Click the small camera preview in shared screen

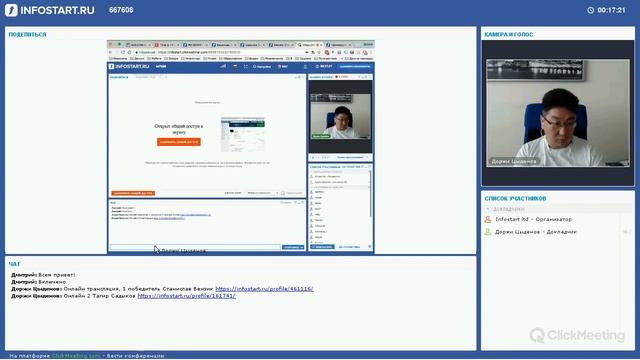[x=341, y=116]
